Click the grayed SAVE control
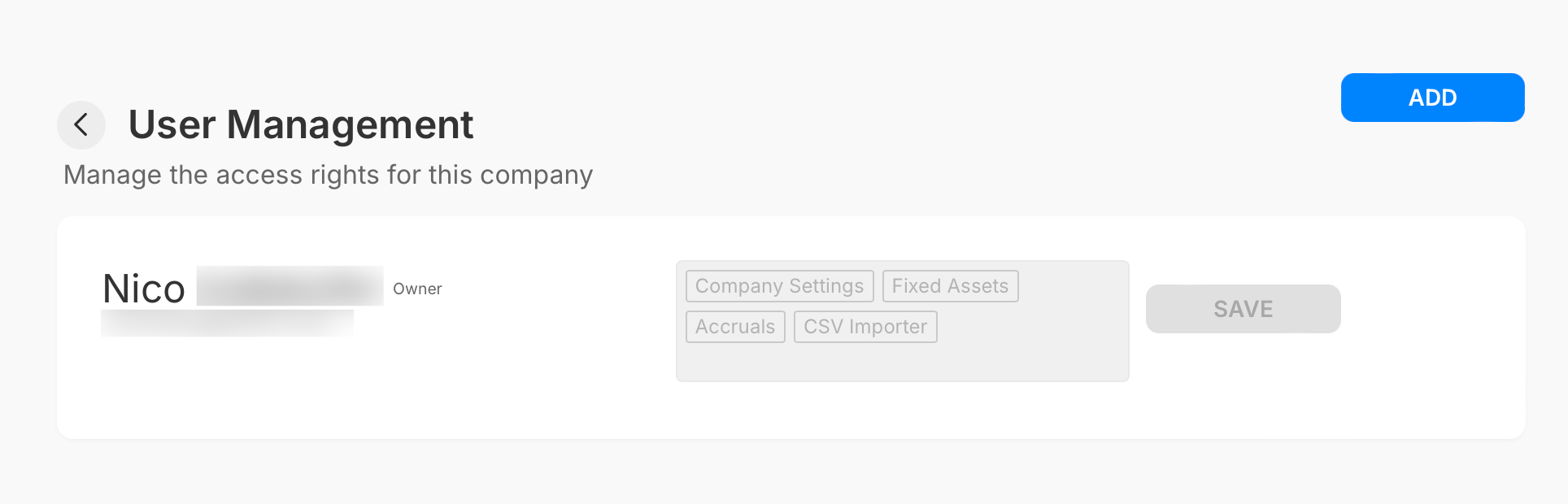This screenshot has height=504, width=1568. pos(1243,309)
